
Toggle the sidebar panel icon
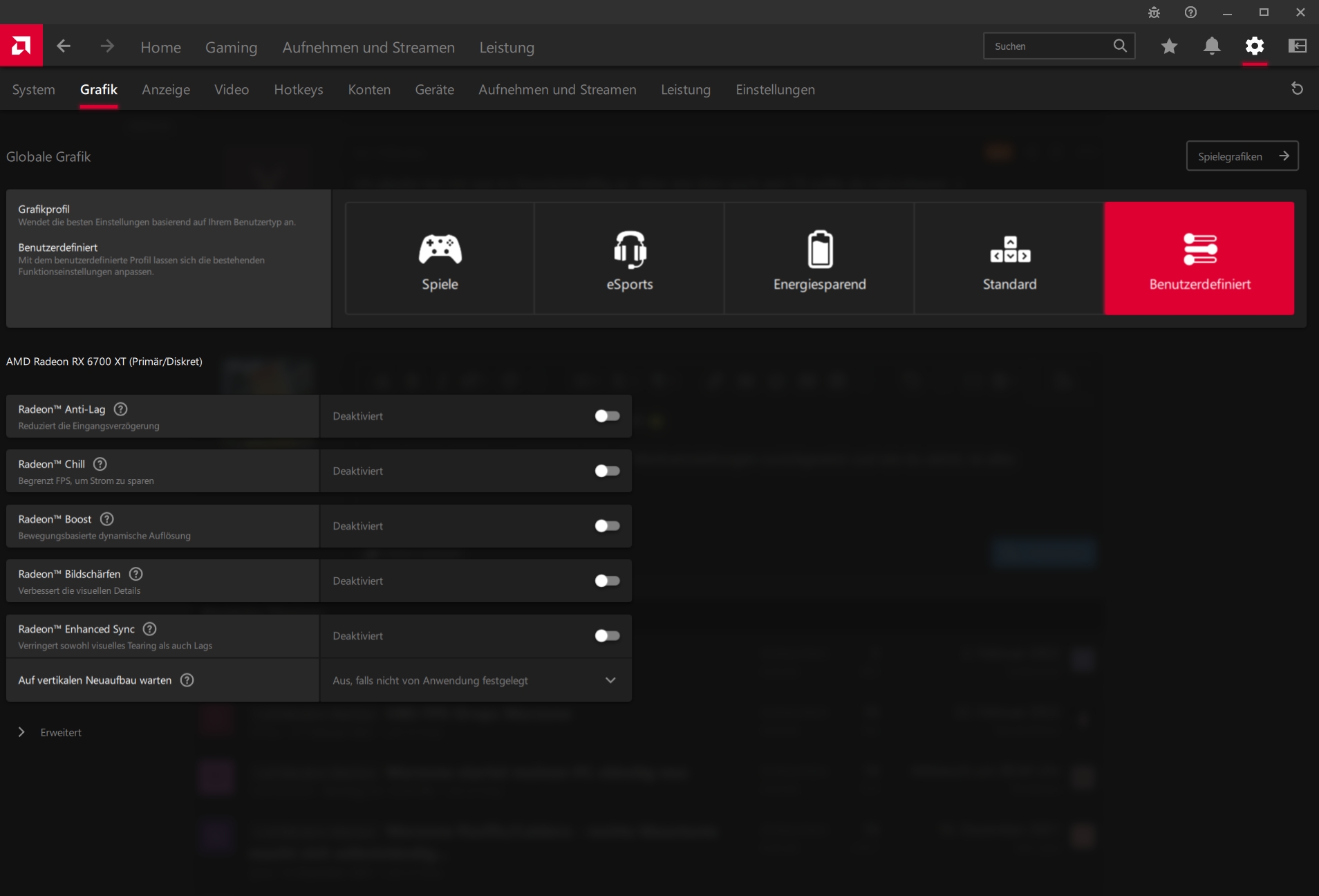tap(1298, 46)
